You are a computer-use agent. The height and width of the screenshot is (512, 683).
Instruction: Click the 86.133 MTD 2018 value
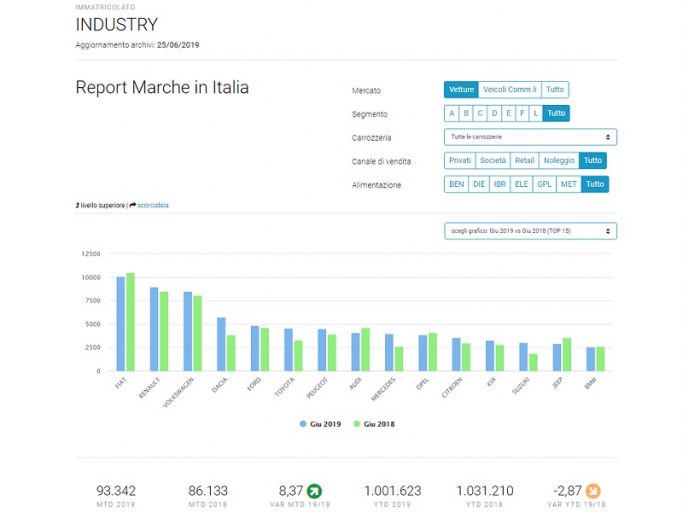coord(208,491)
